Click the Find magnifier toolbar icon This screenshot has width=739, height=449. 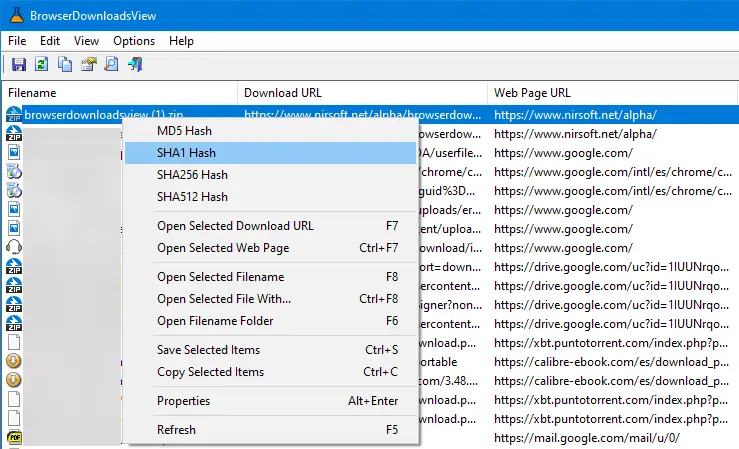click(x=112, y=66)
